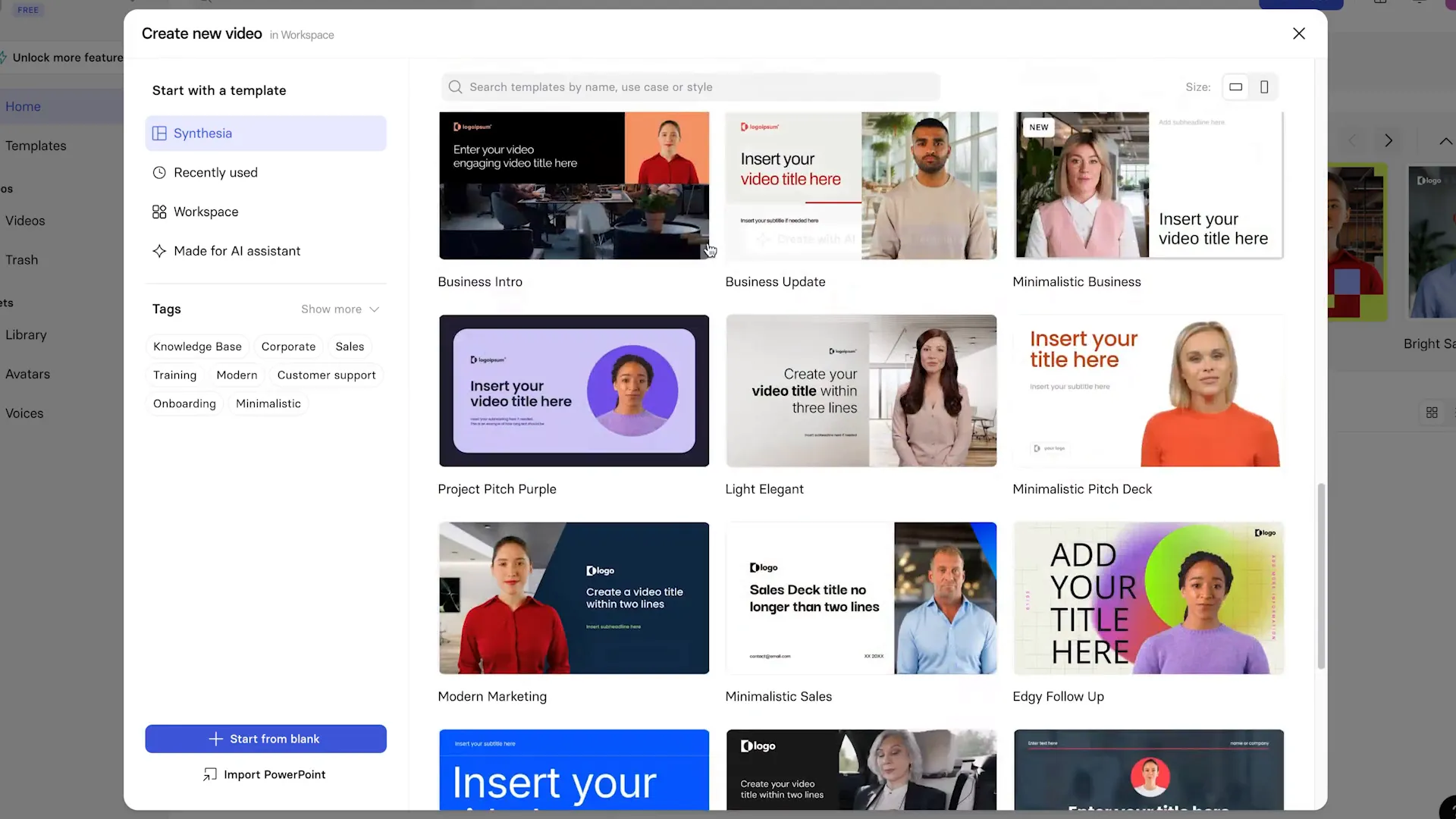
Task: Focus the template search field
Action: pyautogui.click(x=691, y=87)
